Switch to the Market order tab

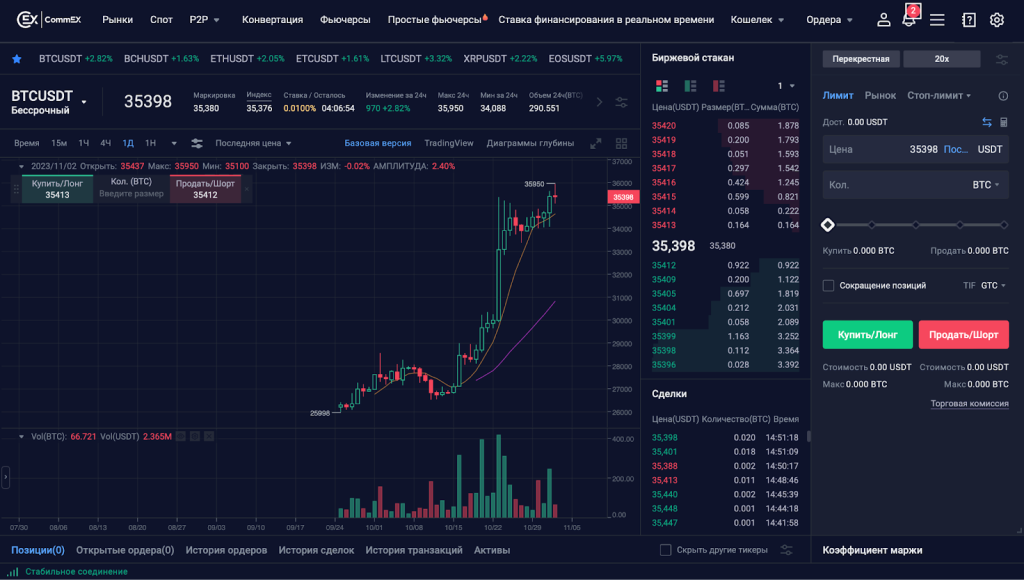click(x=880, y=95)
